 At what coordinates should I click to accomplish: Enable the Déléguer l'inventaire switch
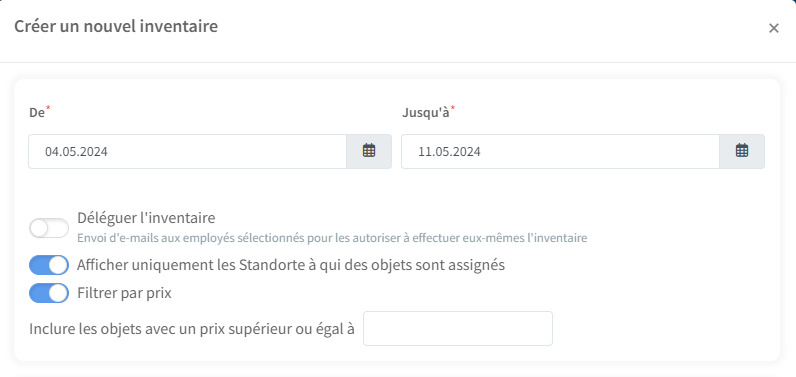49,228
